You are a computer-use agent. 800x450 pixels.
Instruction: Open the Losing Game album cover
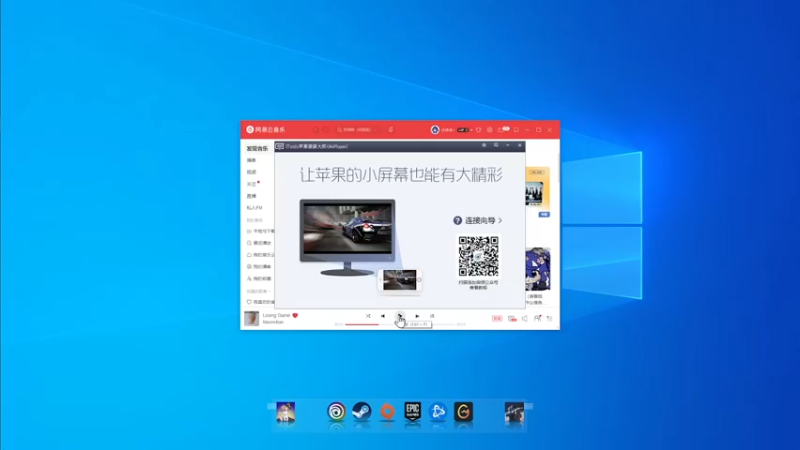[252, 318]
